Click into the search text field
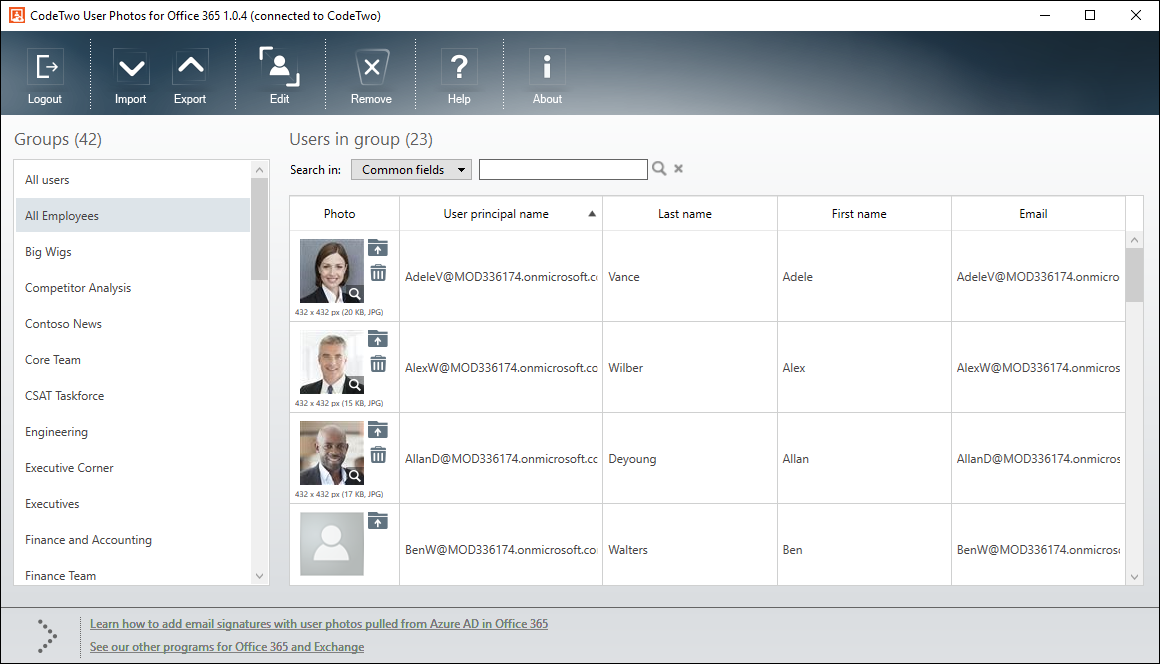 click(x=563, y=169)
